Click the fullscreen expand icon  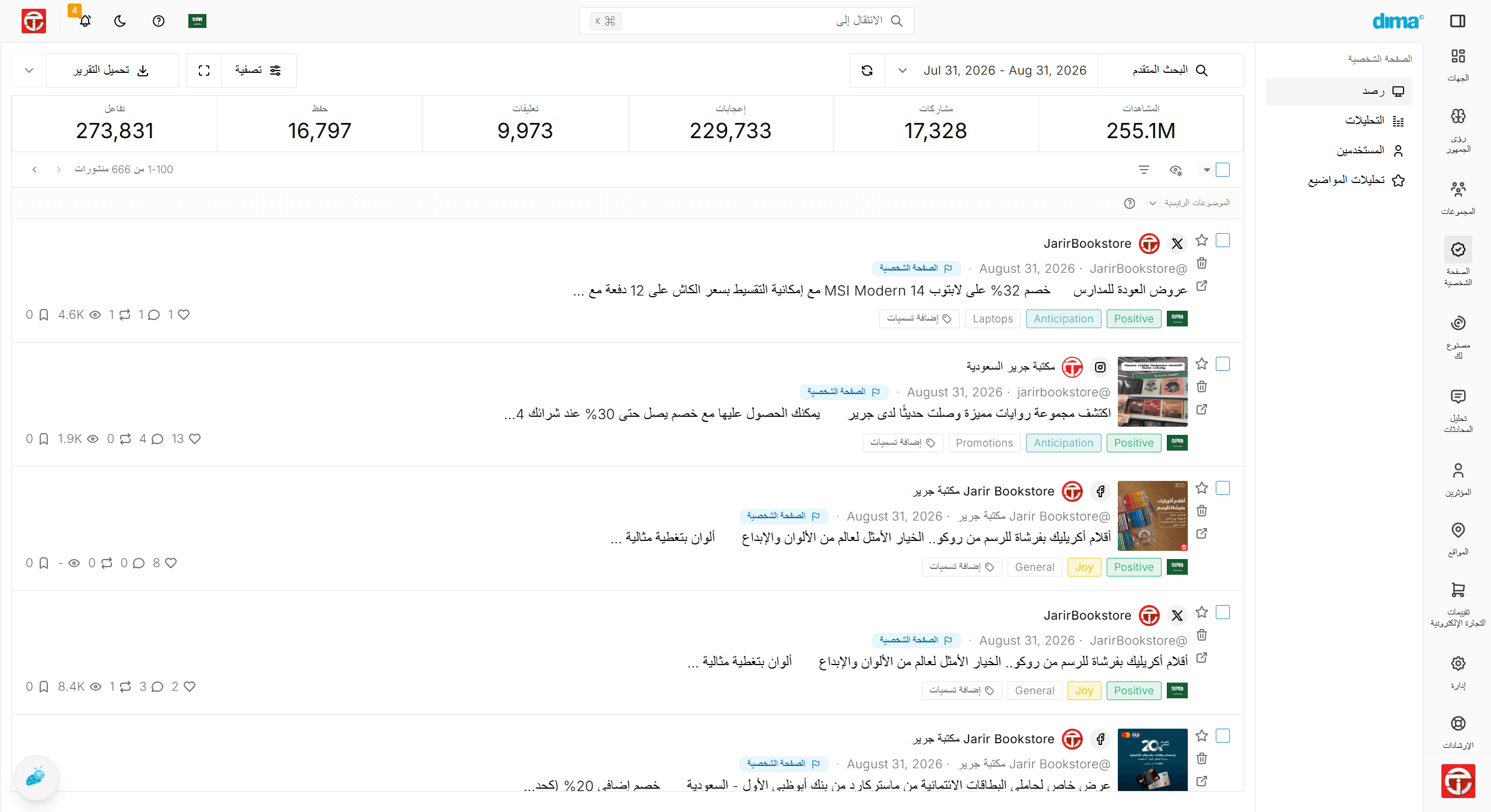tap(204, 71)
